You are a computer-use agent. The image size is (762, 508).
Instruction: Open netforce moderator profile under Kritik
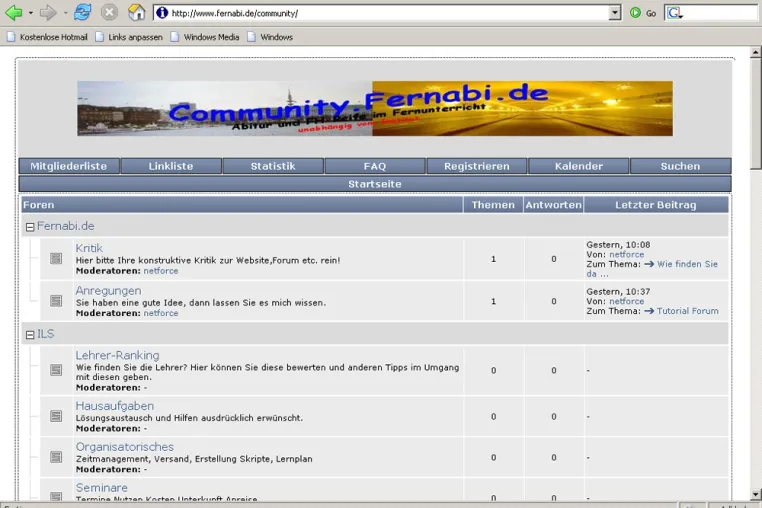[x=161, y=271]
